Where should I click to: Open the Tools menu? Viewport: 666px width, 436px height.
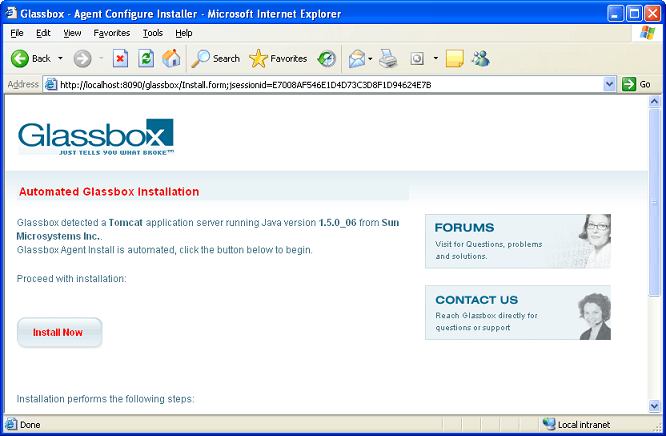tap(153, 33)
